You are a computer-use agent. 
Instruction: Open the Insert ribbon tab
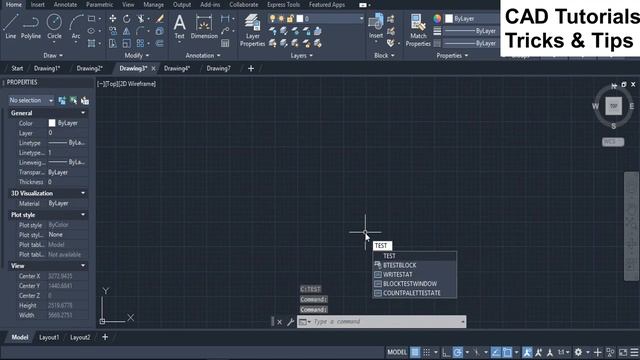coord(38,4)
